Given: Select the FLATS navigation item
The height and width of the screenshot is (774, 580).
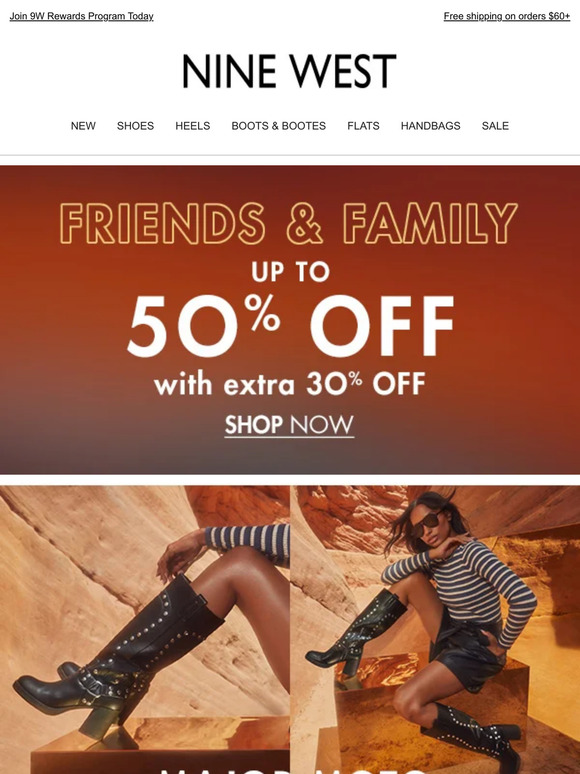Looking at the screenshot, I should [363, 126].
